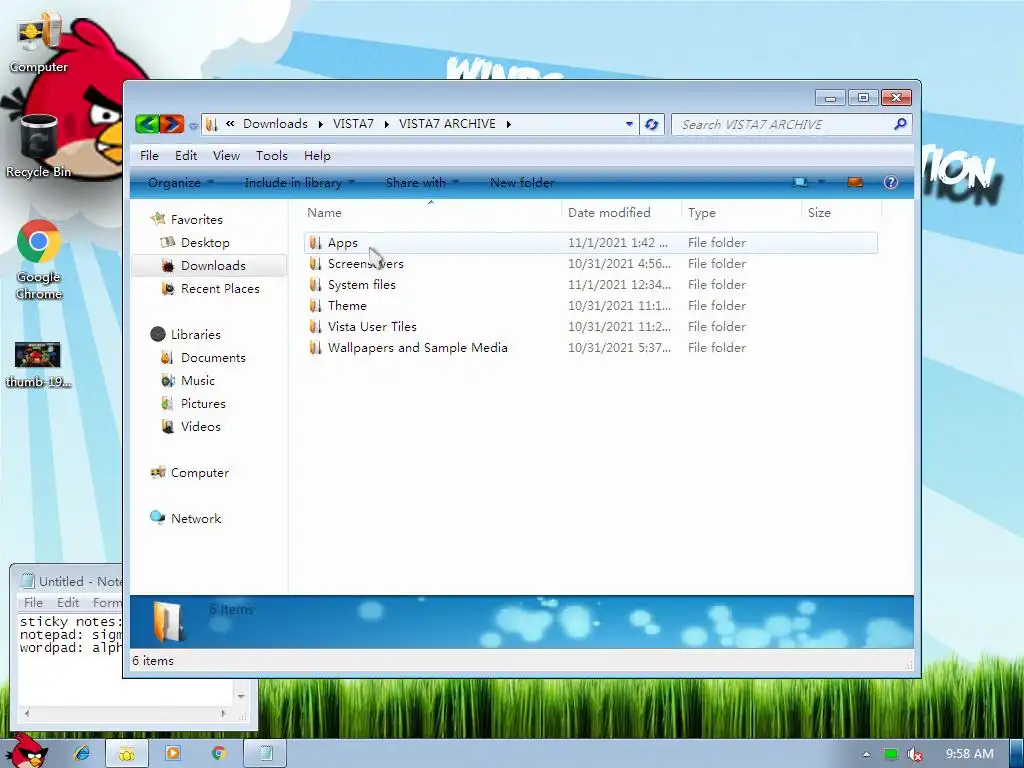Select the Google Chrome desktop shortcut
1024x768 pixels.
click(39, 260)
